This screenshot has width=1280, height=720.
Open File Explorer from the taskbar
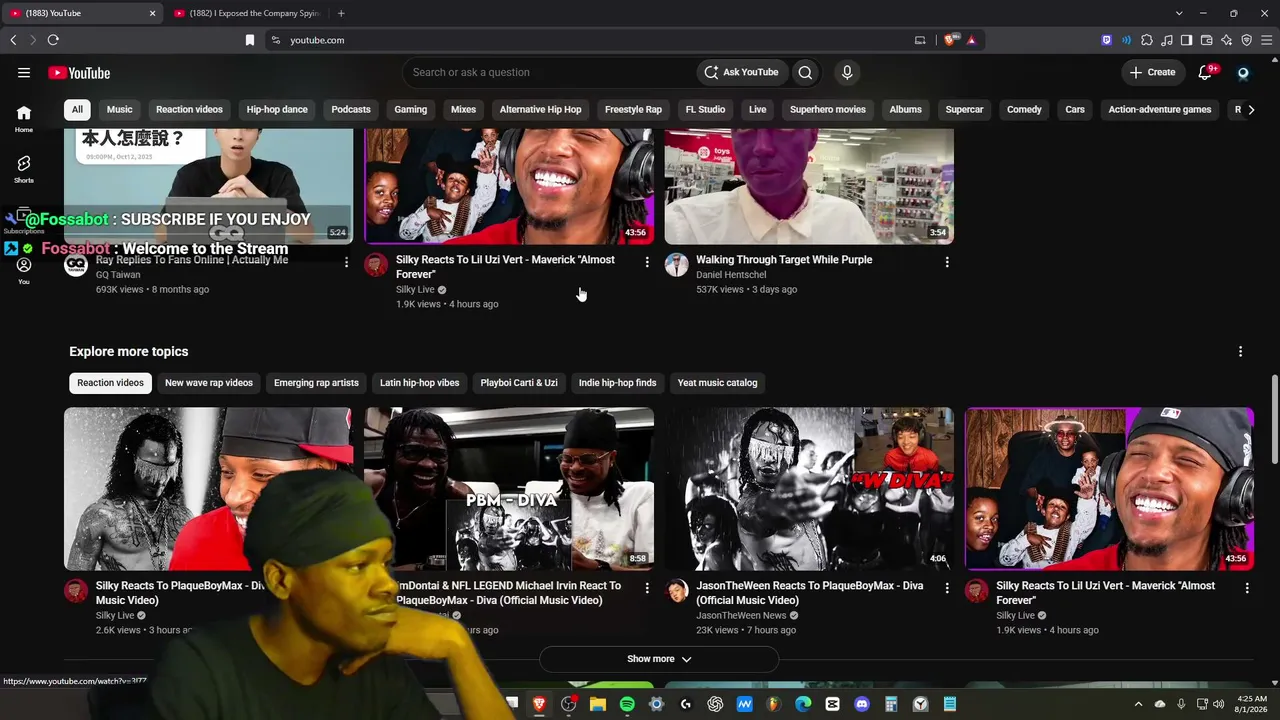click(598, 704)
